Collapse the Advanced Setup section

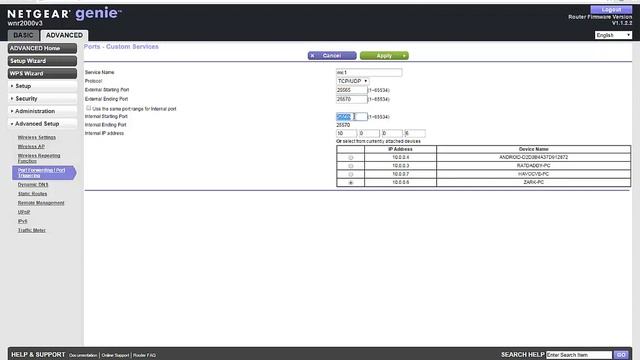pos(42,124)
